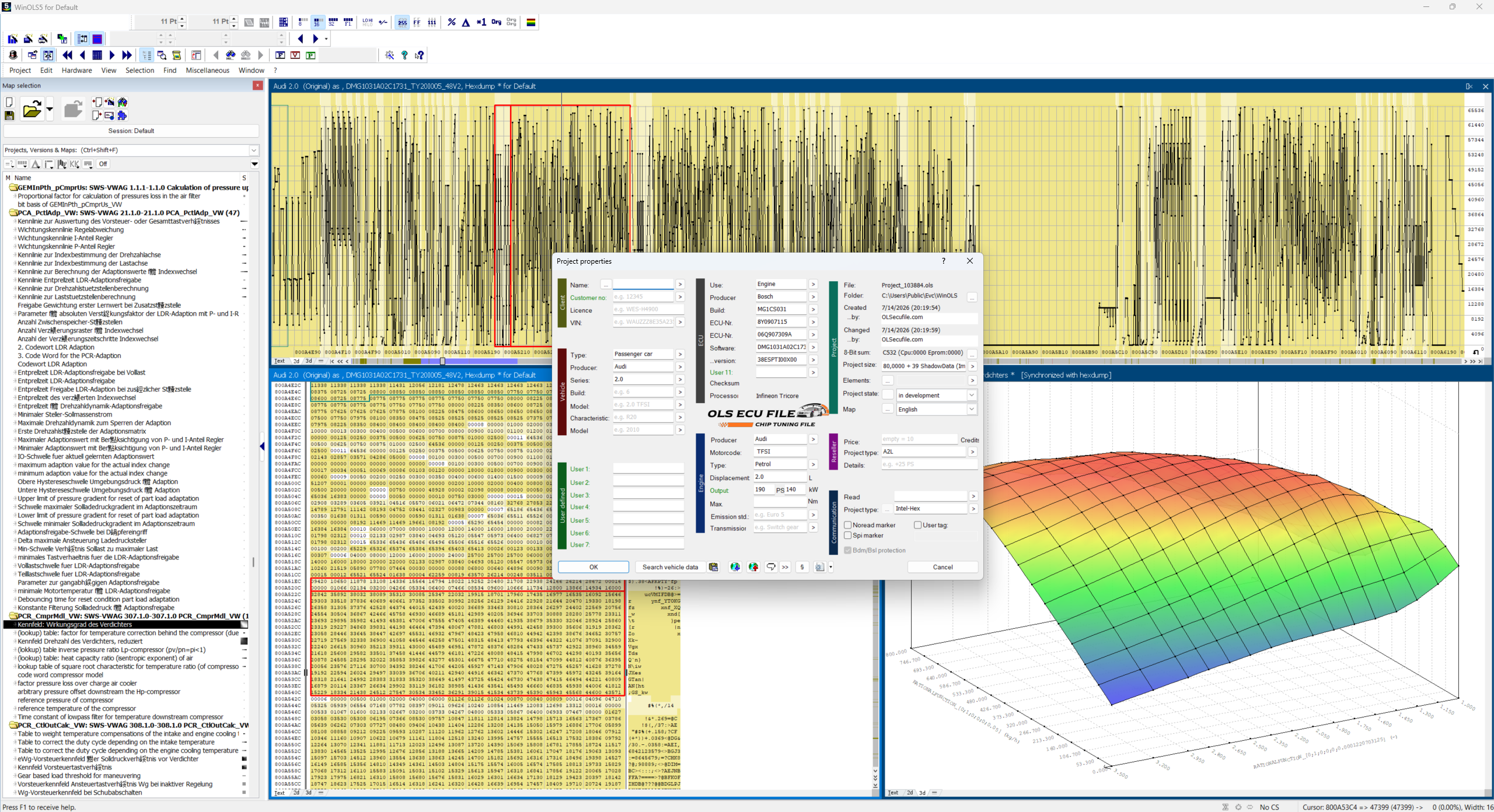Toggle the map list tree view button

pos(146,55)
